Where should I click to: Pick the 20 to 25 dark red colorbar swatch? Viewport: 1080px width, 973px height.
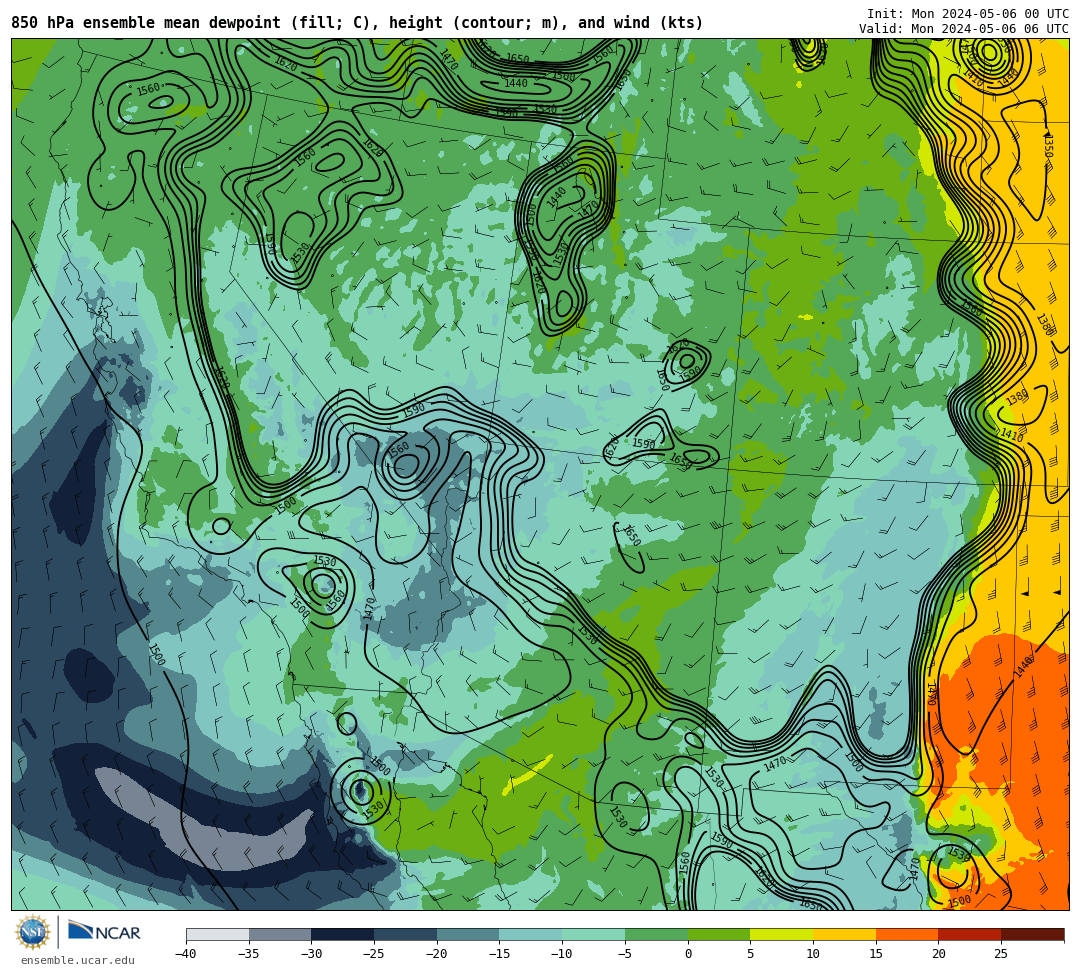click(x=970, y=934)
